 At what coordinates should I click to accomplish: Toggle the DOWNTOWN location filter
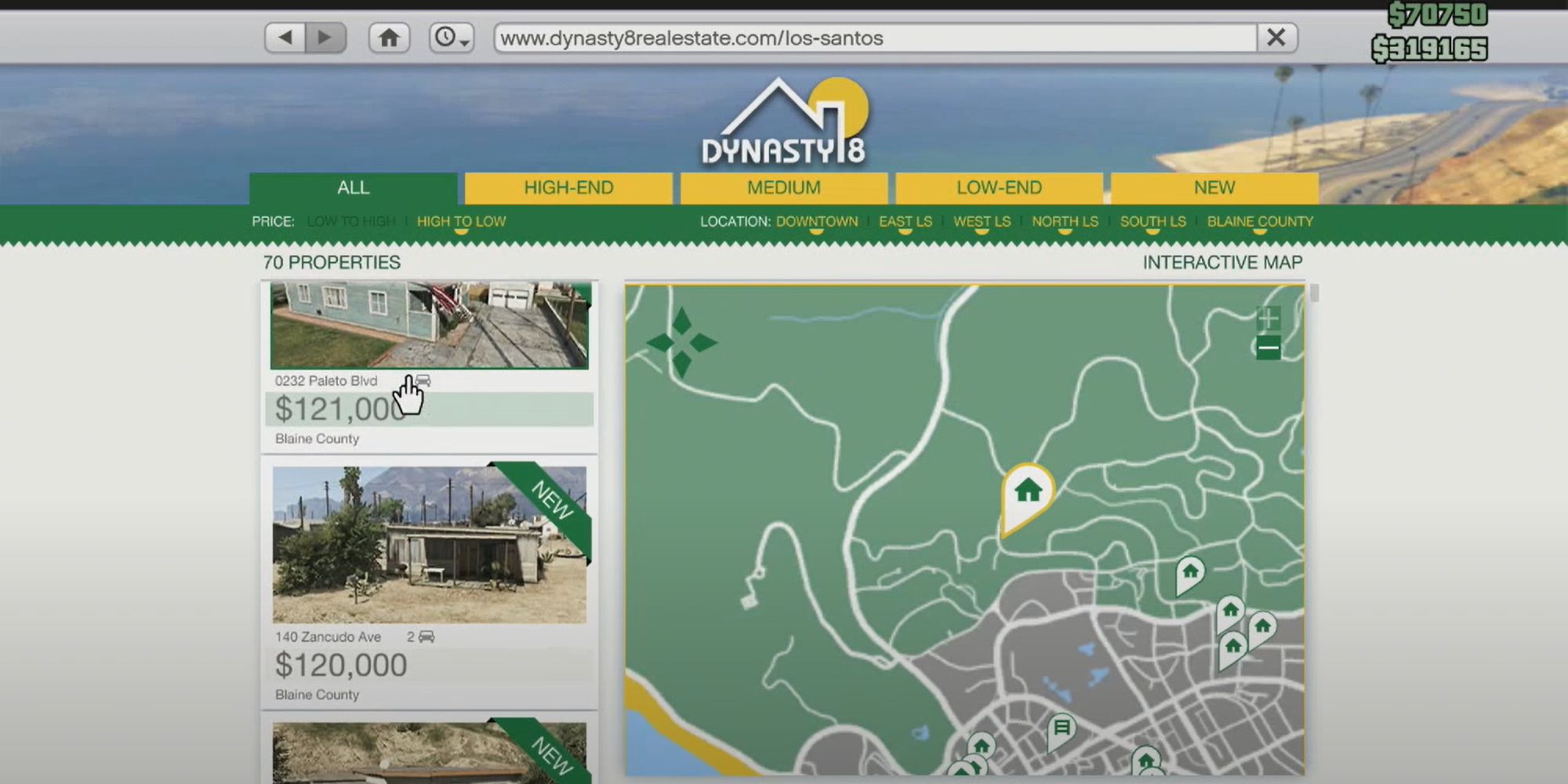tap(817, 222)
